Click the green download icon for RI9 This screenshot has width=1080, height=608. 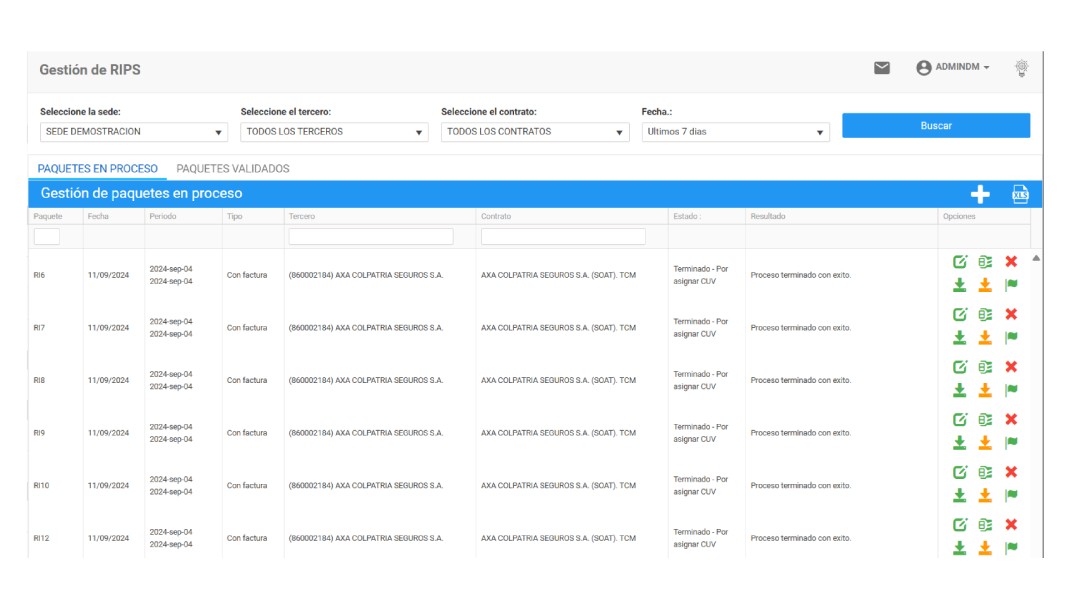(959, 442)
